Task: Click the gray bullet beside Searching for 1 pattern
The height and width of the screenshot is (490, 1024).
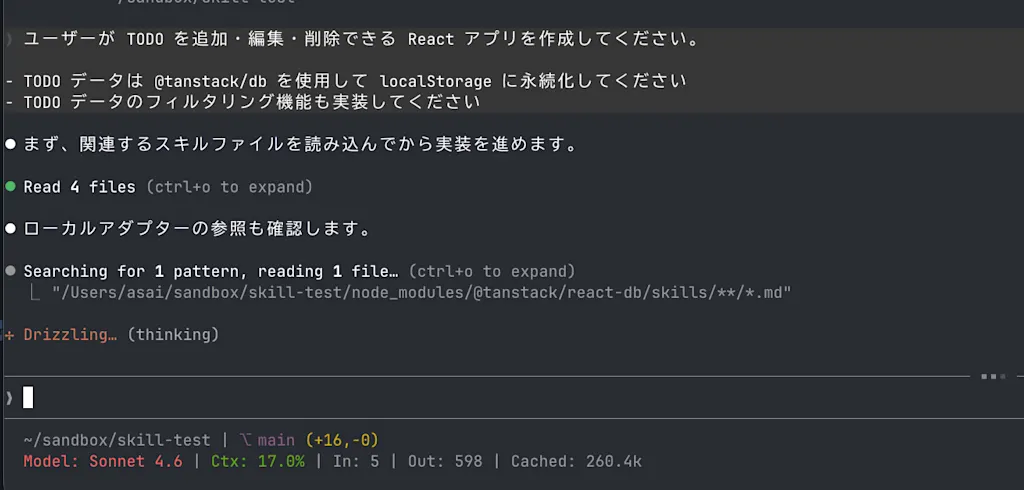Action: click(10, 270)
